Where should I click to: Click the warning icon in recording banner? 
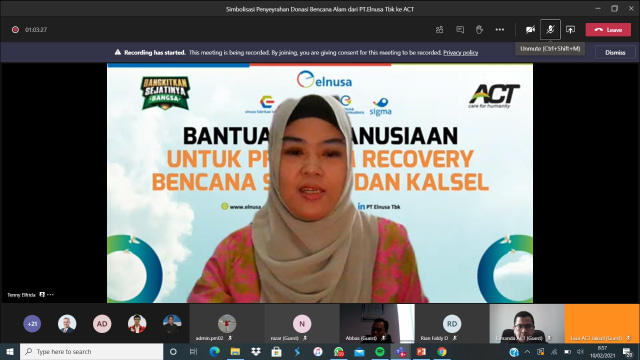pos(118,52)
